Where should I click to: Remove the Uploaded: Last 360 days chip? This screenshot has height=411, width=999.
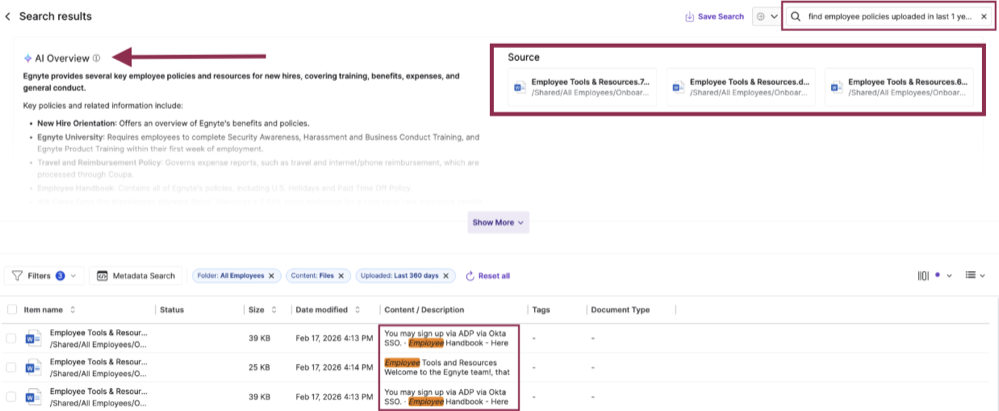click(x=445, y=276)
